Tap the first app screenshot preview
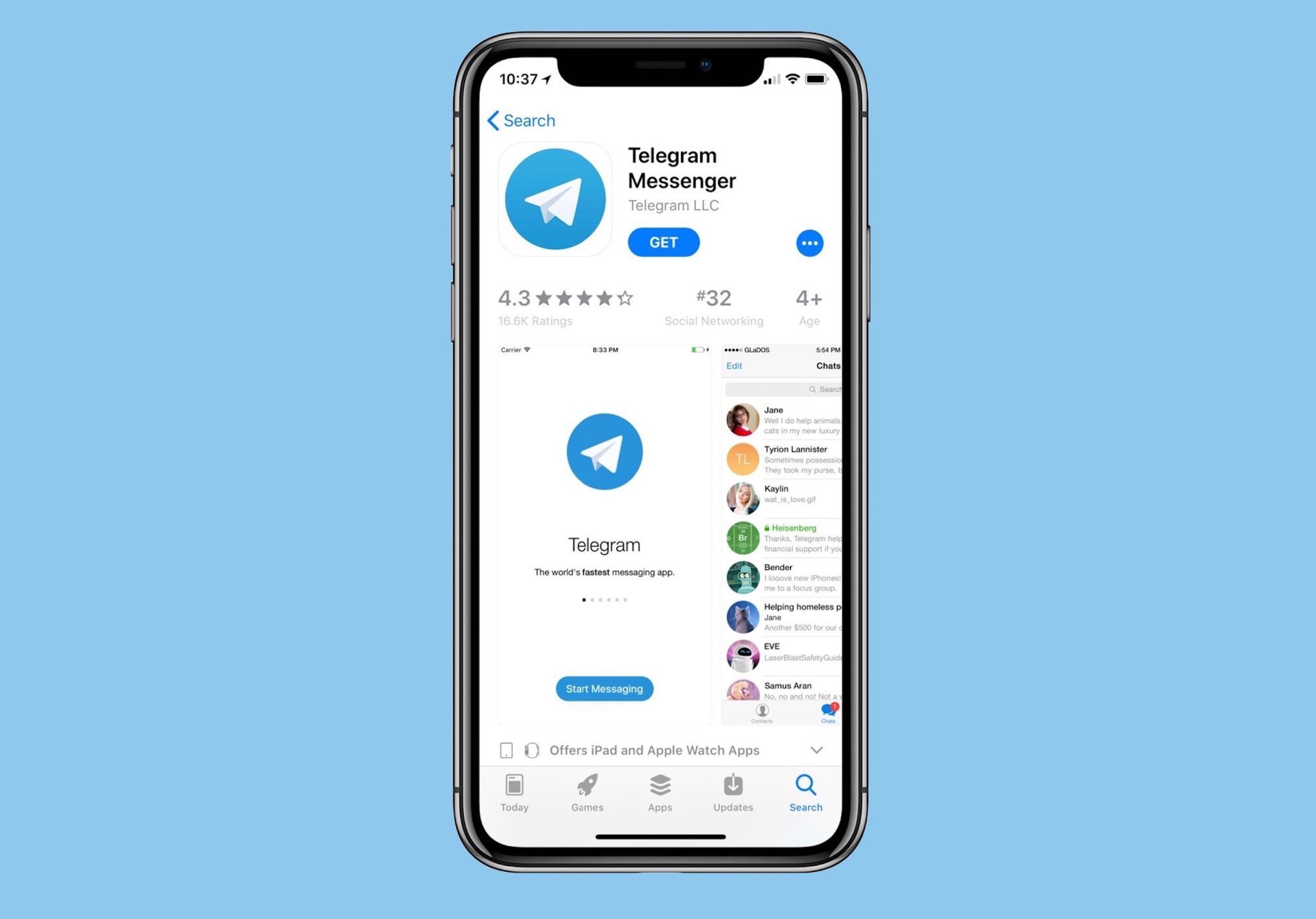 coord(605,535)
